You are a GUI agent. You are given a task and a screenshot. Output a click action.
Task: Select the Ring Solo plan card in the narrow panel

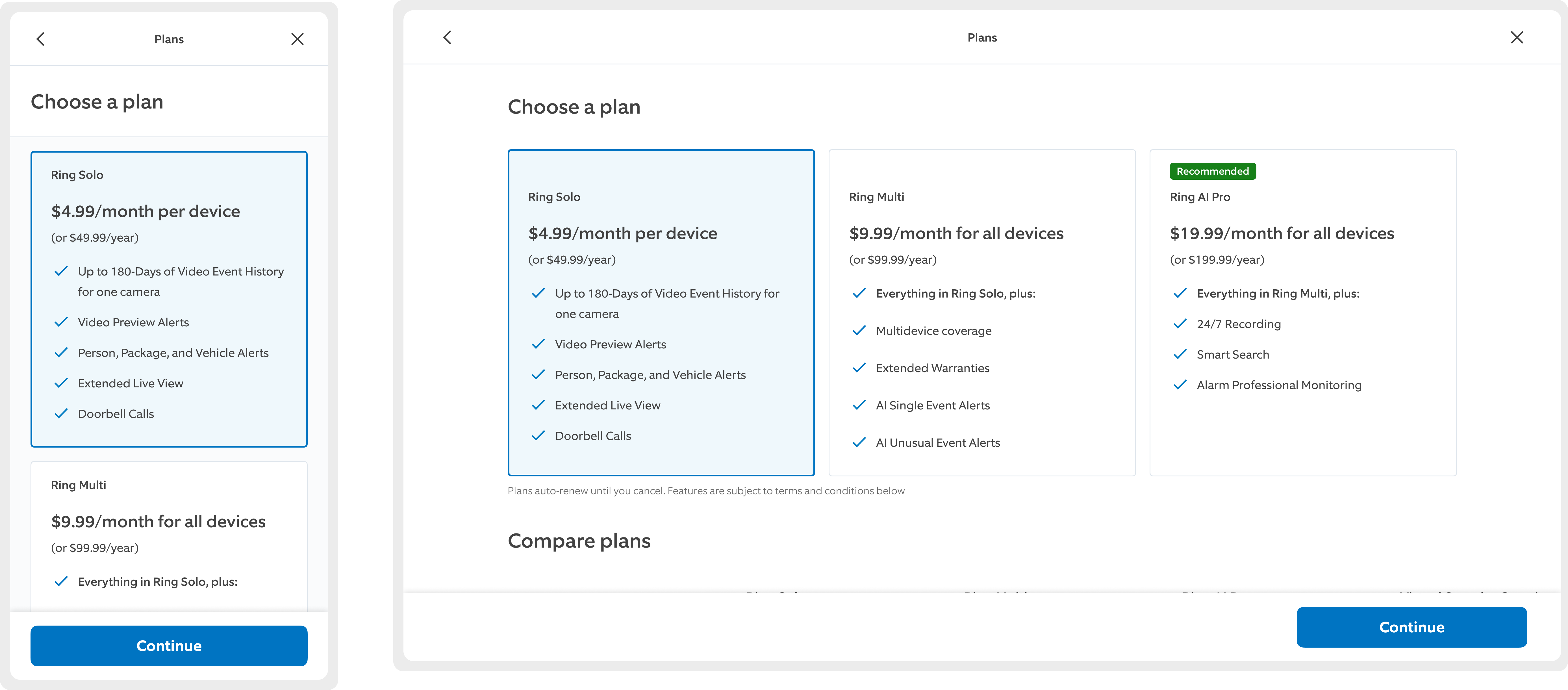169,299
